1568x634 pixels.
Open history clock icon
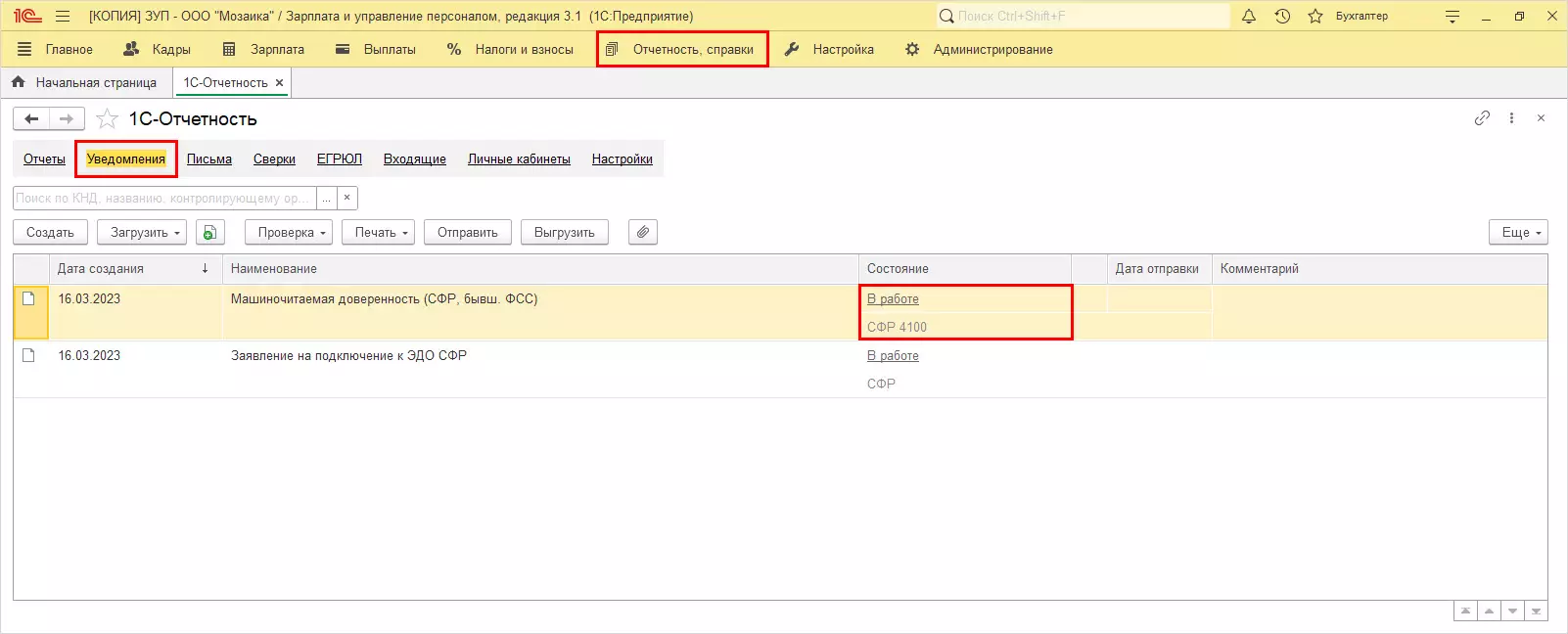click(1282, 16)
